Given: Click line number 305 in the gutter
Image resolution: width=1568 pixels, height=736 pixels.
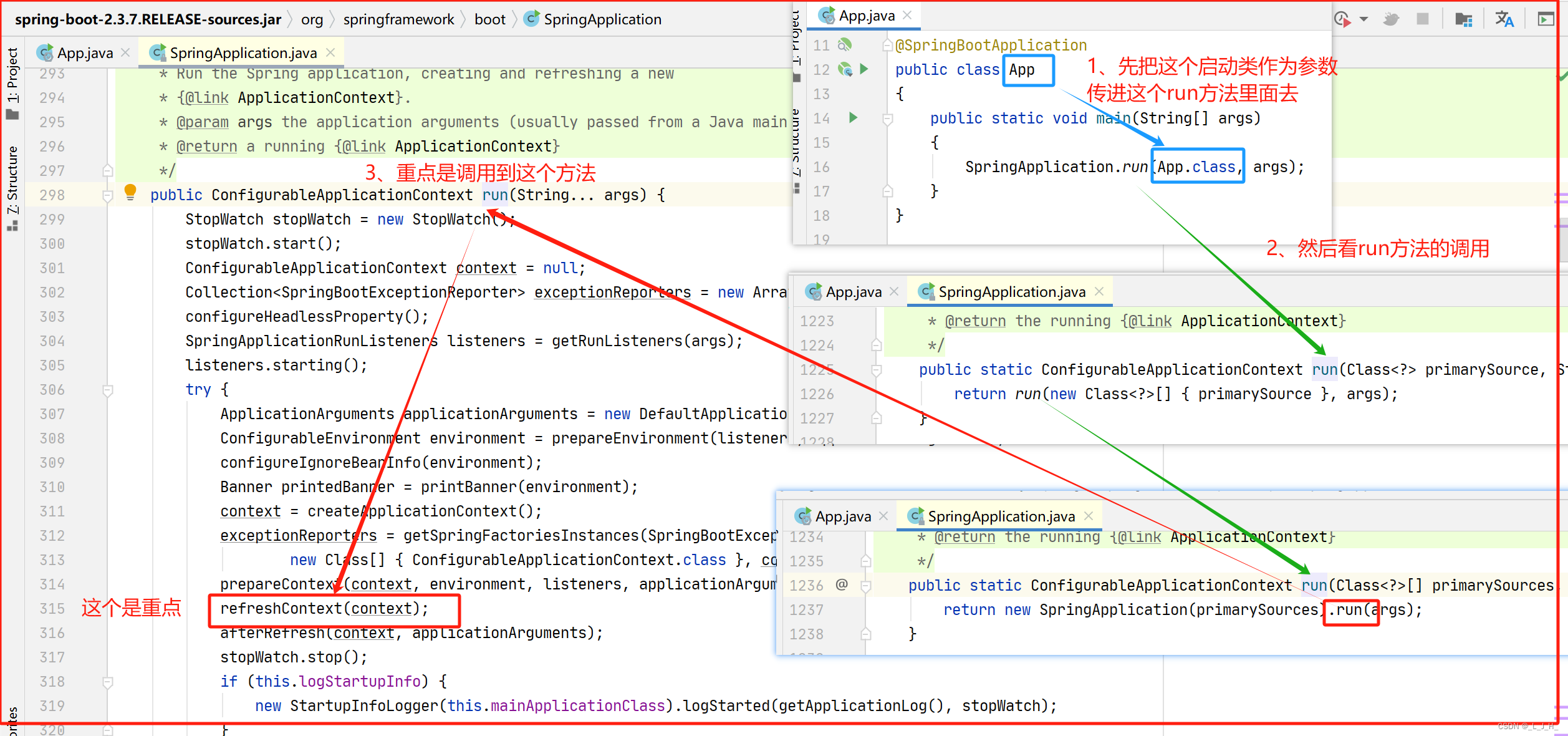Looking at the screenshot, I should point(52,366).
